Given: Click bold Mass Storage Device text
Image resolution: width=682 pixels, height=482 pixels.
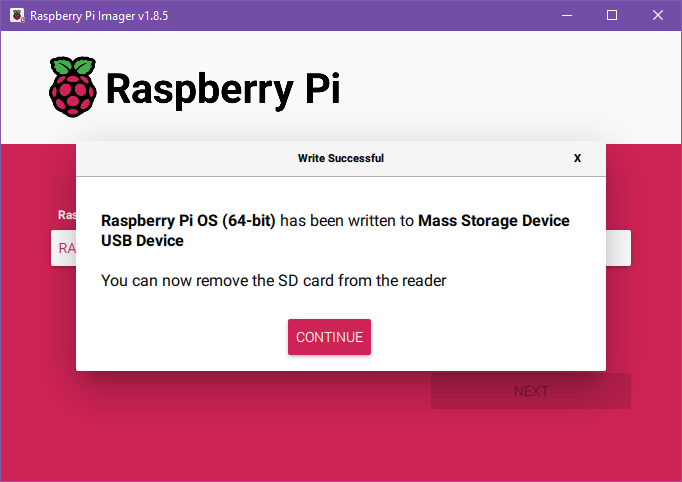Looking at the screenshot, I should [x=494, y=221].
